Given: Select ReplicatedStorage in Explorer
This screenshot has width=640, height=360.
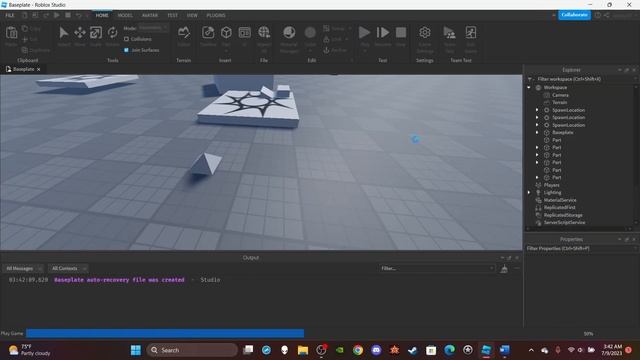Looking at the screenshot, I should 563,215.
